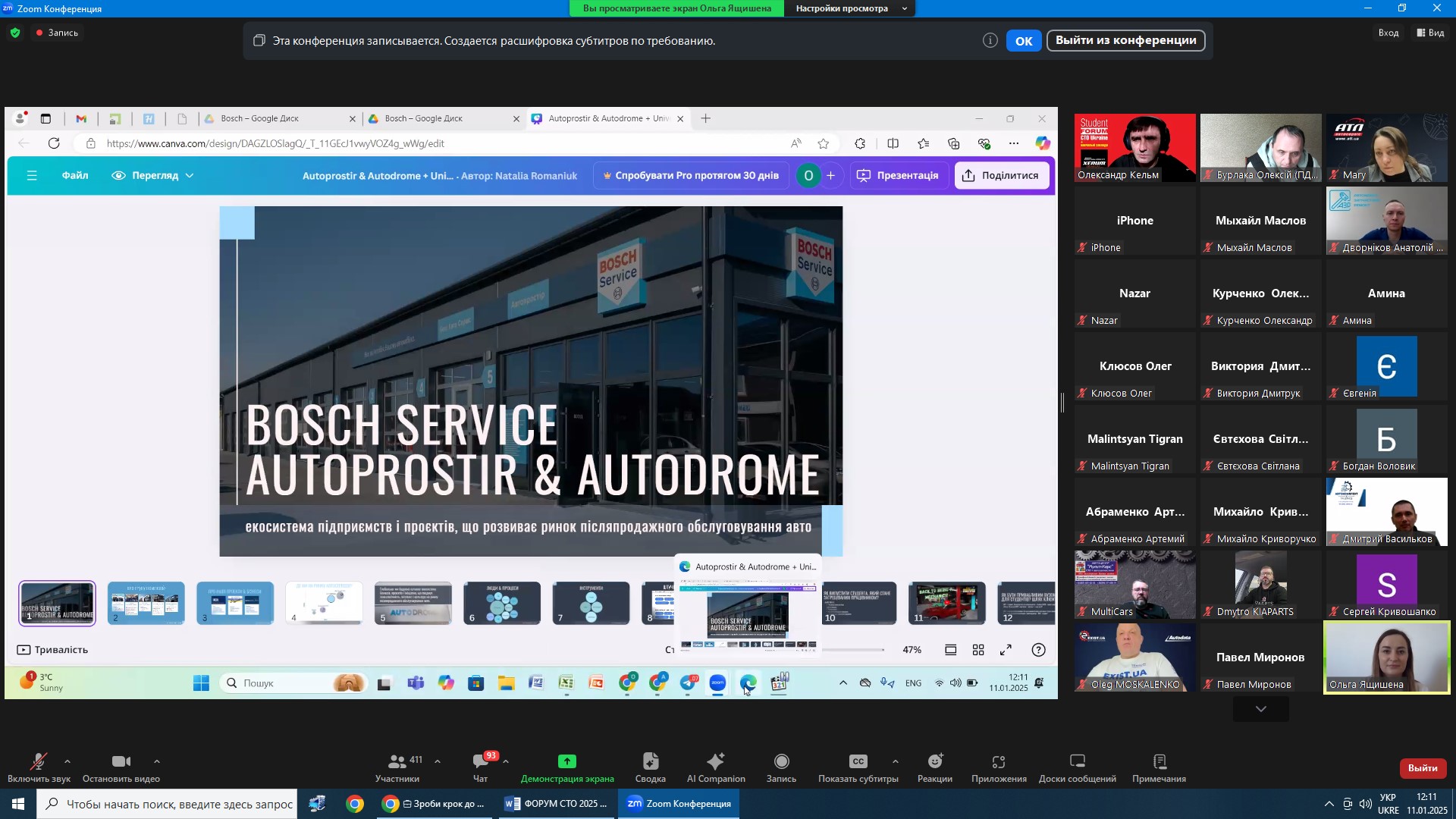Open Edge browser icon in shared taskbar

click(x=748, y=683)
